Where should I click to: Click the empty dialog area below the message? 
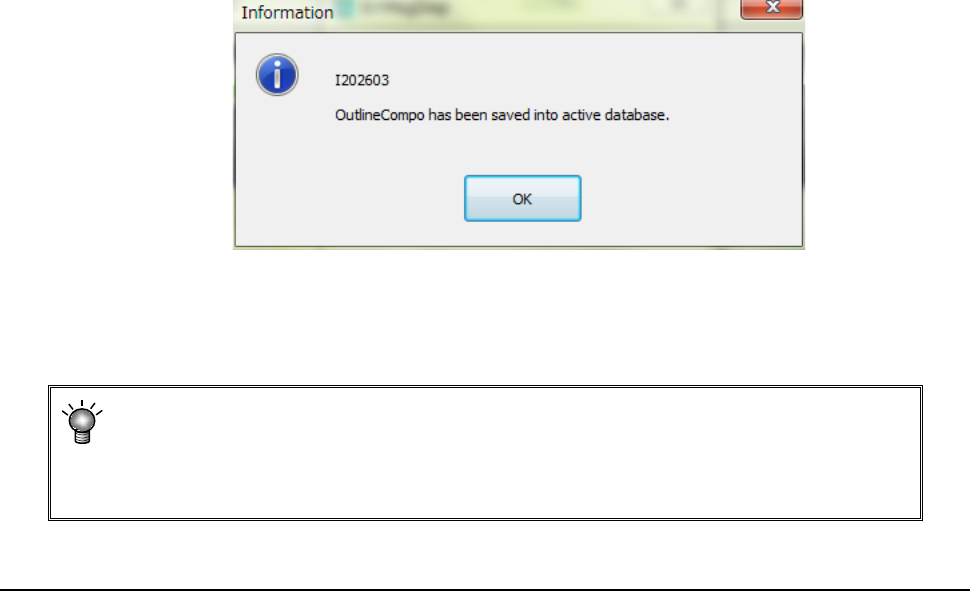[x=518, y=149]
